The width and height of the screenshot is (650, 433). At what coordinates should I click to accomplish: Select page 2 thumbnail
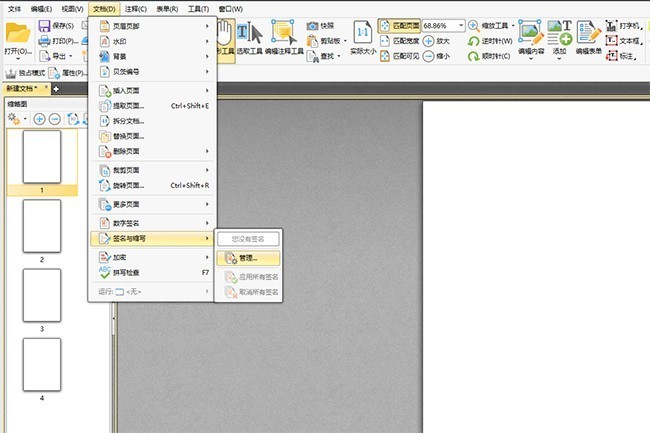pos(42,226)
